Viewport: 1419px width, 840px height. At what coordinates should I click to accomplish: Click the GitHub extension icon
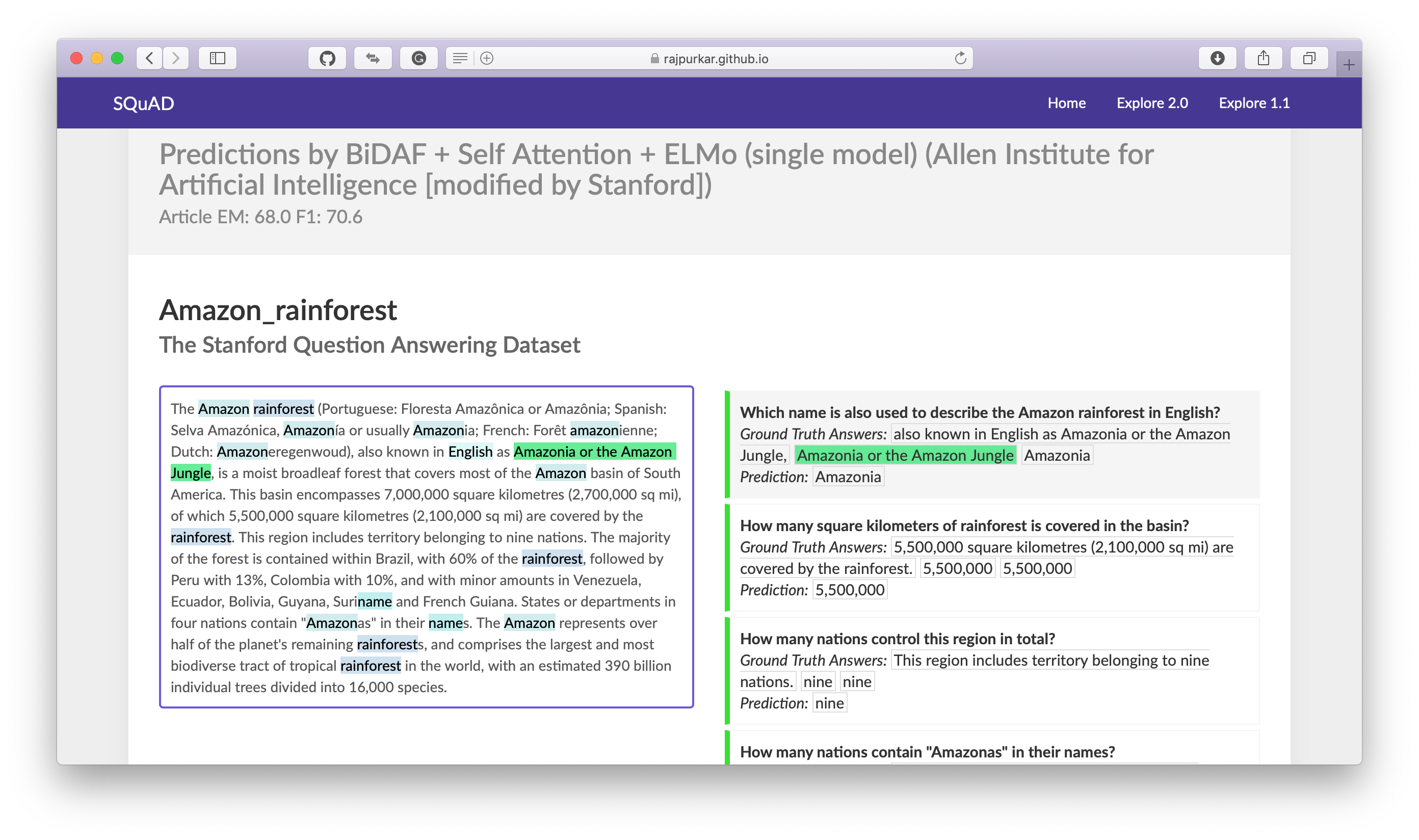[327, 58]
